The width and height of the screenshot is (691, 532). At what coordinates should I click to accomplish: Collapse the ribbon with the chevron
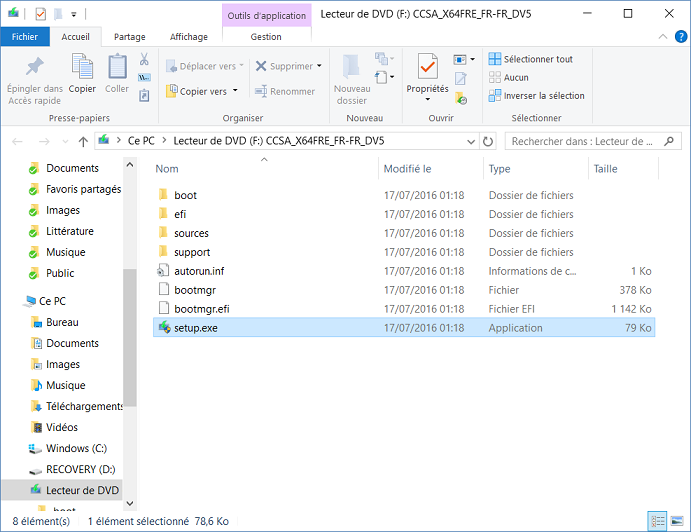coord(662,37)
